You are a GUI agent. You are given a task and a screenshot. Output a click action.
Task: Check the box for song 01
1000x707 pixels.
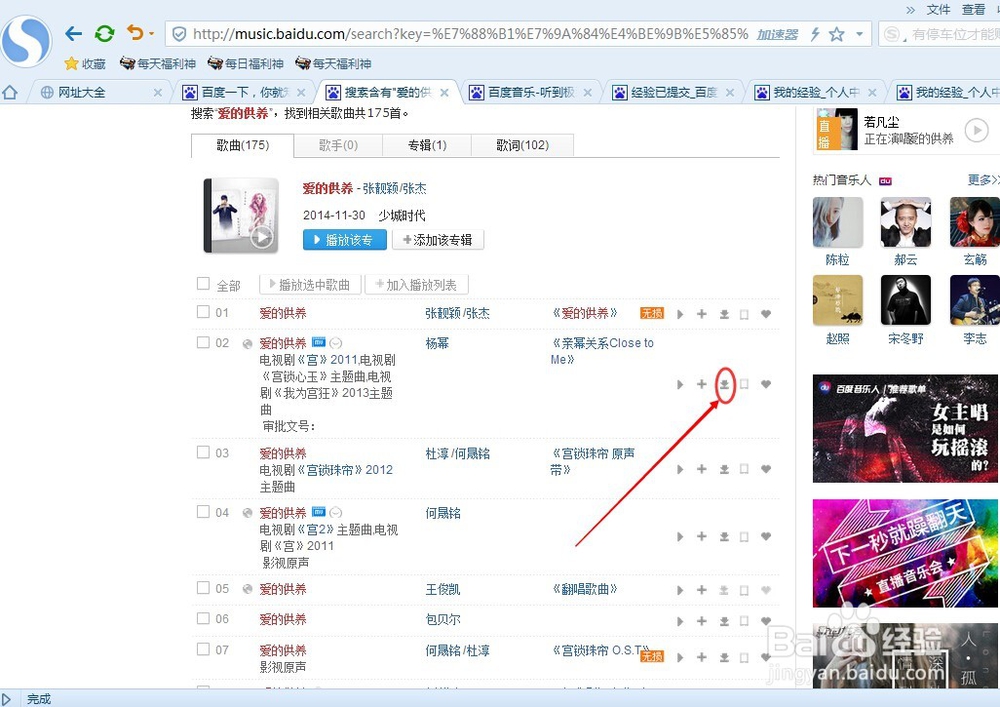203,312
